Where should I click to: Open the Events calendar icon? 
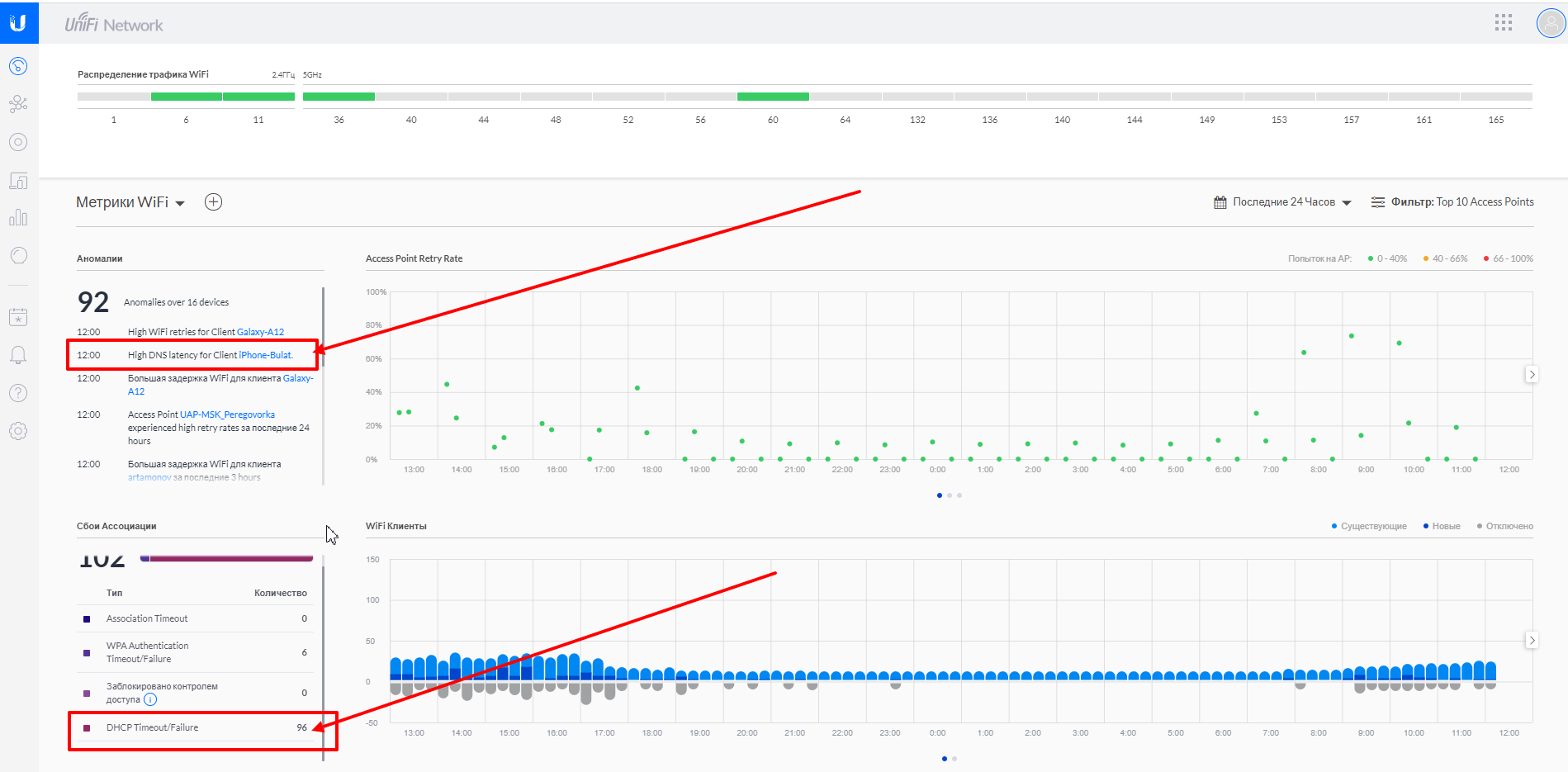click(x=18, y=317)
